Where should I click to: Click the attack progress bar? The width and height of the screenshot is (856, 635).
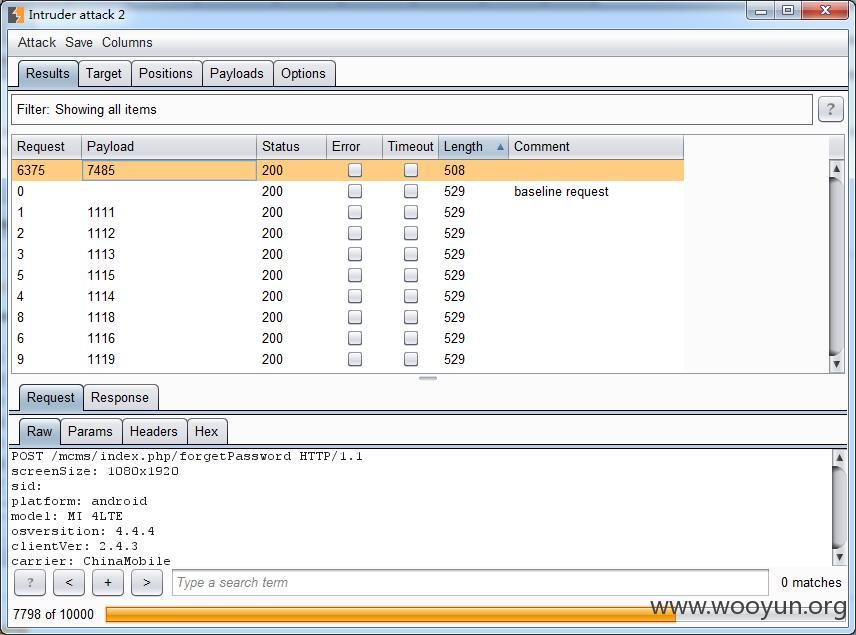point(475,614)
